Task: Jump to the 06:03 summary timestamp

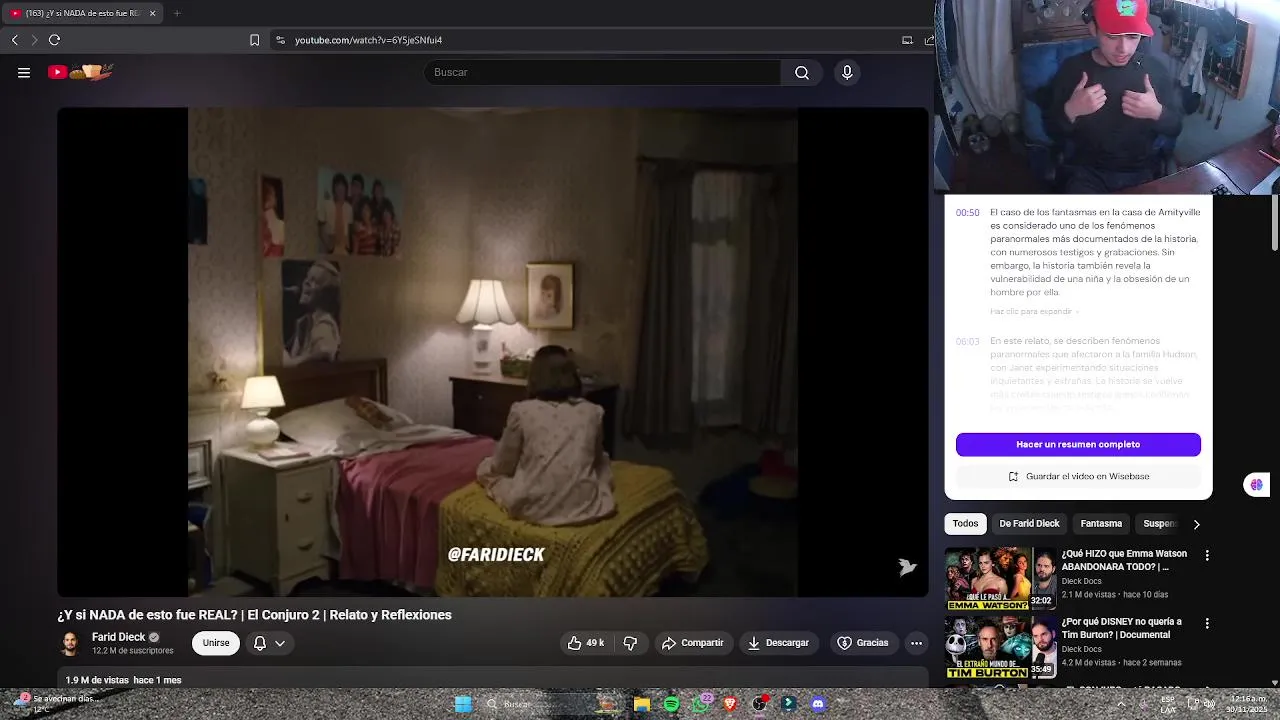Action: pos(967,342)
